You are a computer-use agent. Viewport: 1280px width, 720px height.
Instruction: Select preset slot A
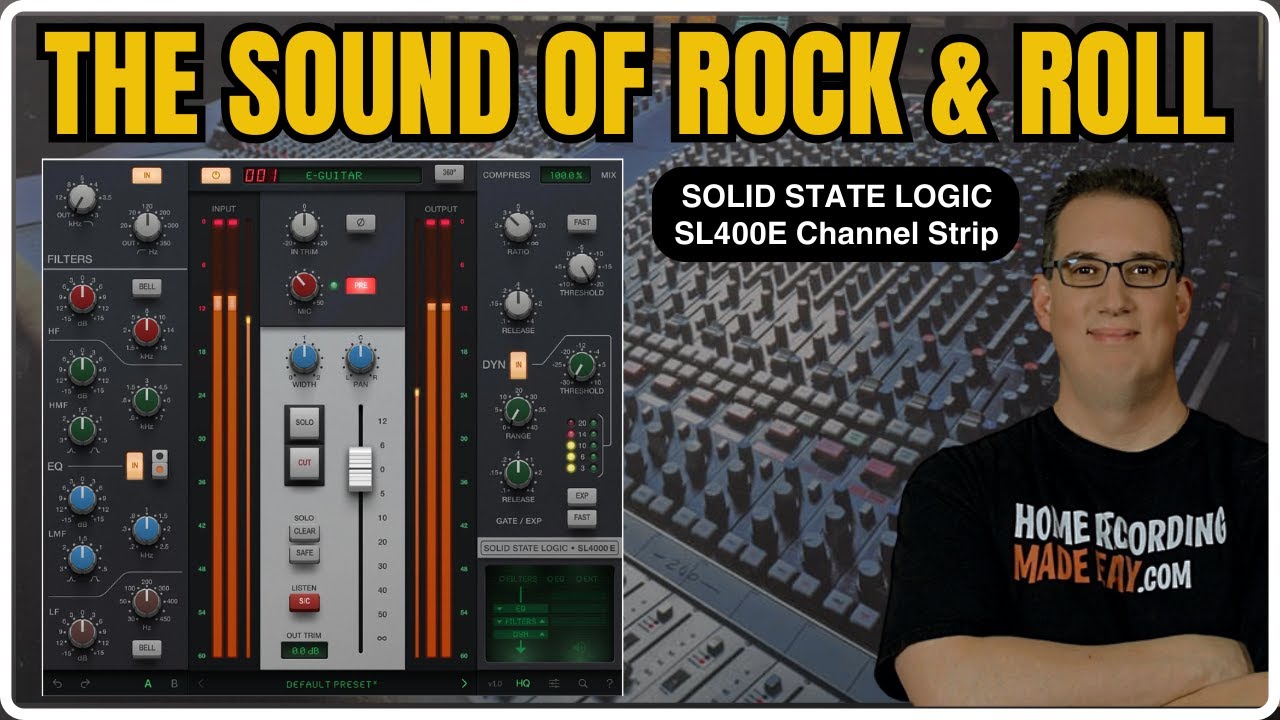pos(148,684)
